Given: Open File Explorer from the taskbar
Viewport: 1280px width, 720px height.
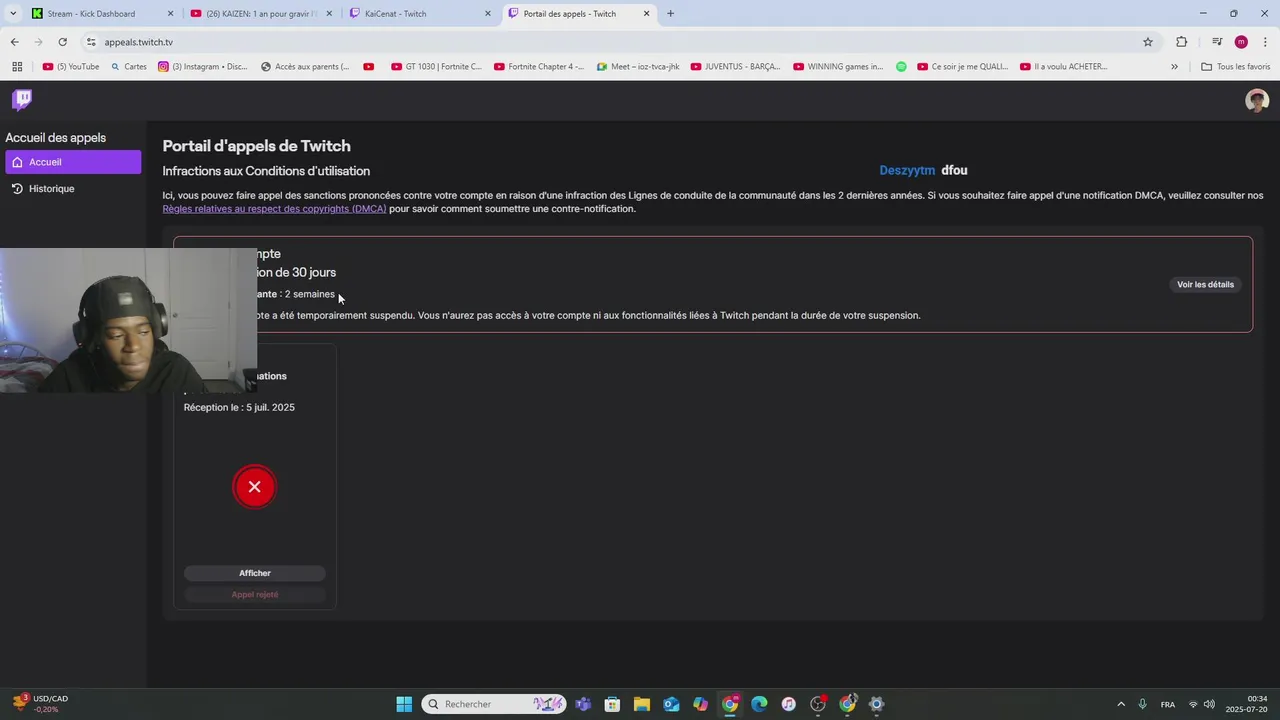Looking at the screenshot, I should coord(641,704).
